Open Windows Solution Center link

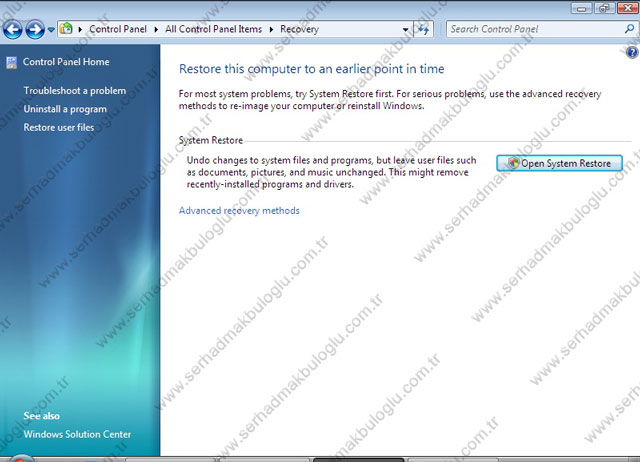pos(77,434)
